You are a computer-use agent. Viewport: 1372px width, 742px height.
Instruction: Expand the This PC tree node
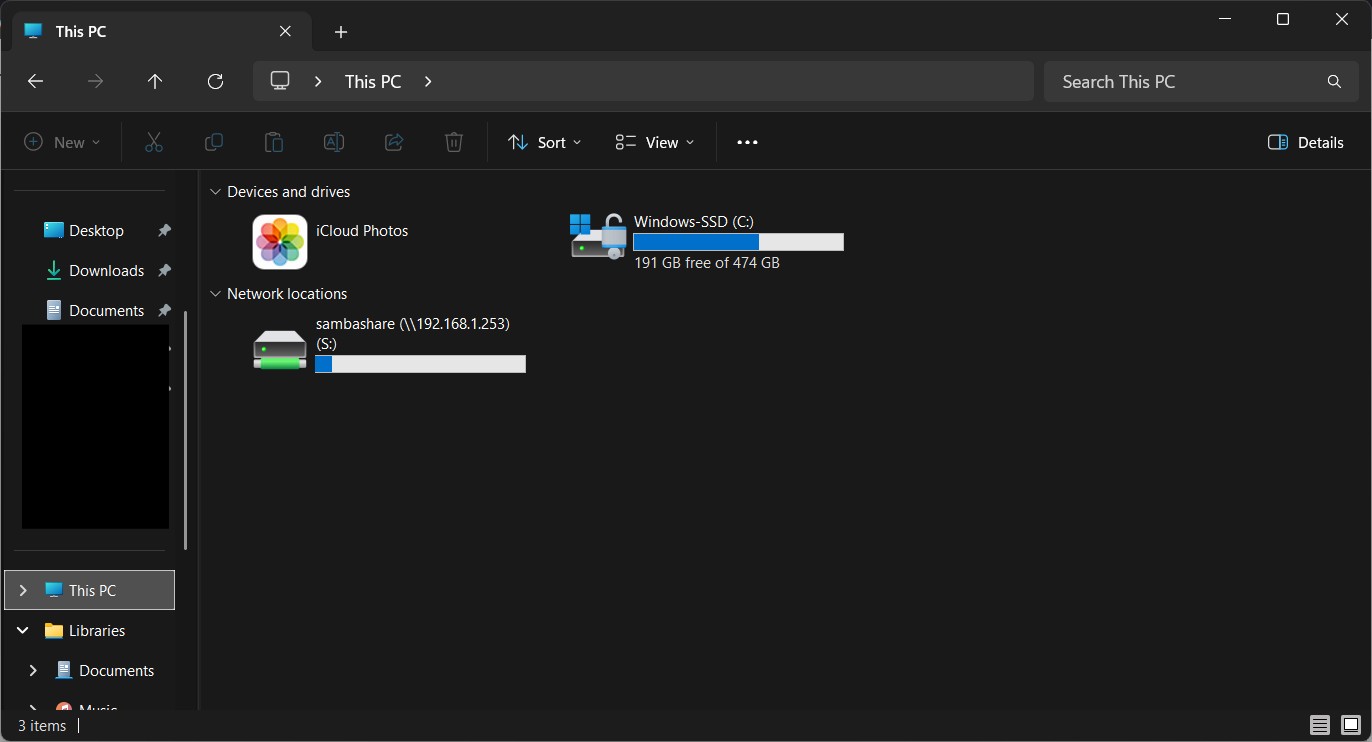pos(23,590)
